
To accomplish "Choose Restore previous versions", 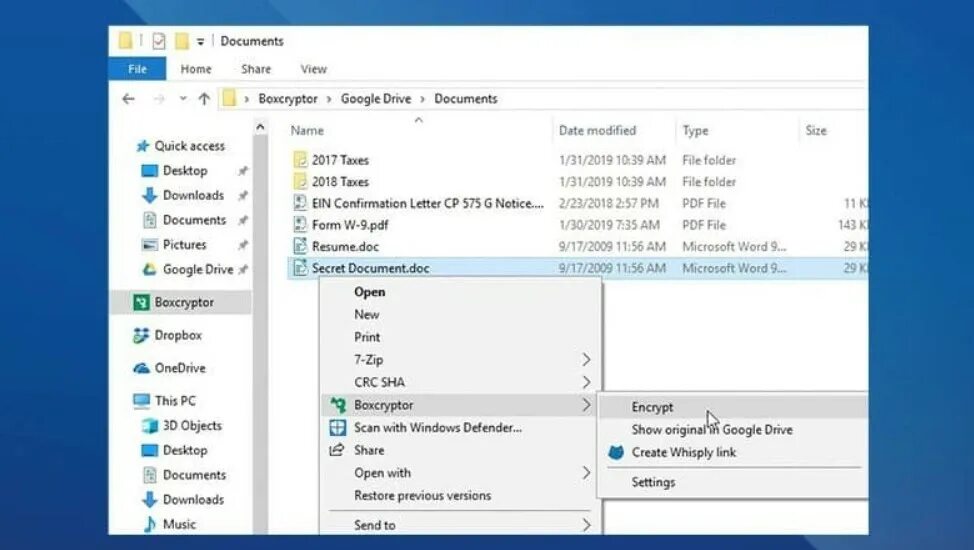I will (422, 495).
